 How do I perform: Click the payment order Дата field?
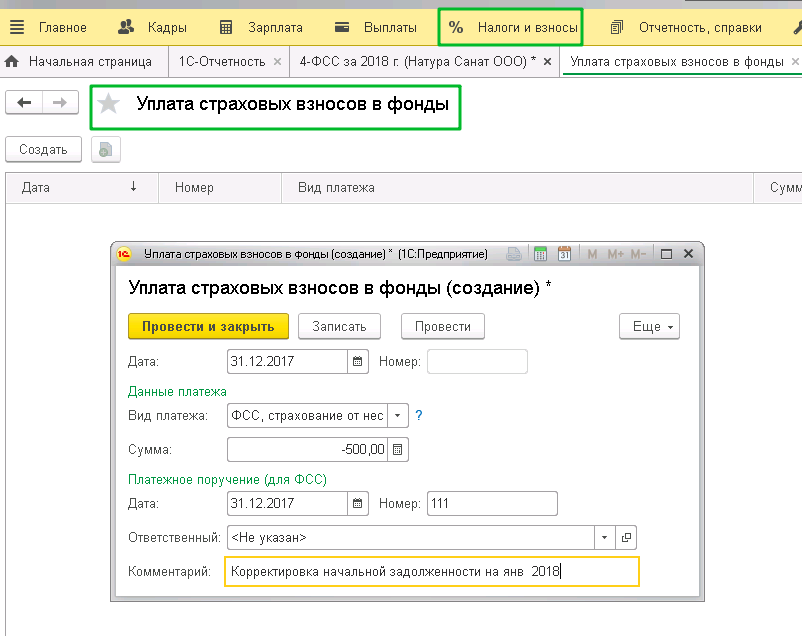tap(287, 503)
